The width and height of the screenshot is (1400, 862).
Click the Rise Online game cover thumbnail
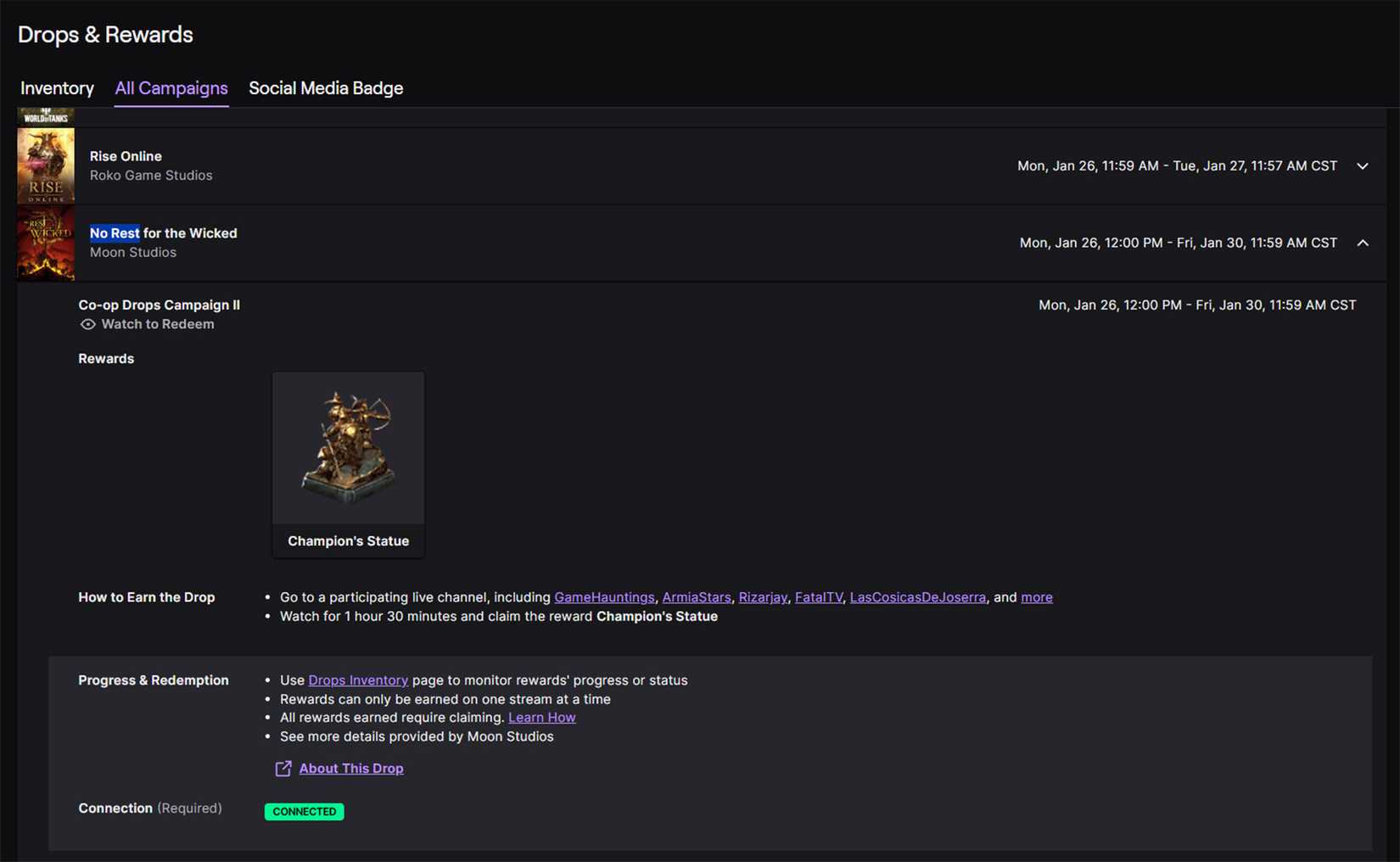click(x=46, y=165)
